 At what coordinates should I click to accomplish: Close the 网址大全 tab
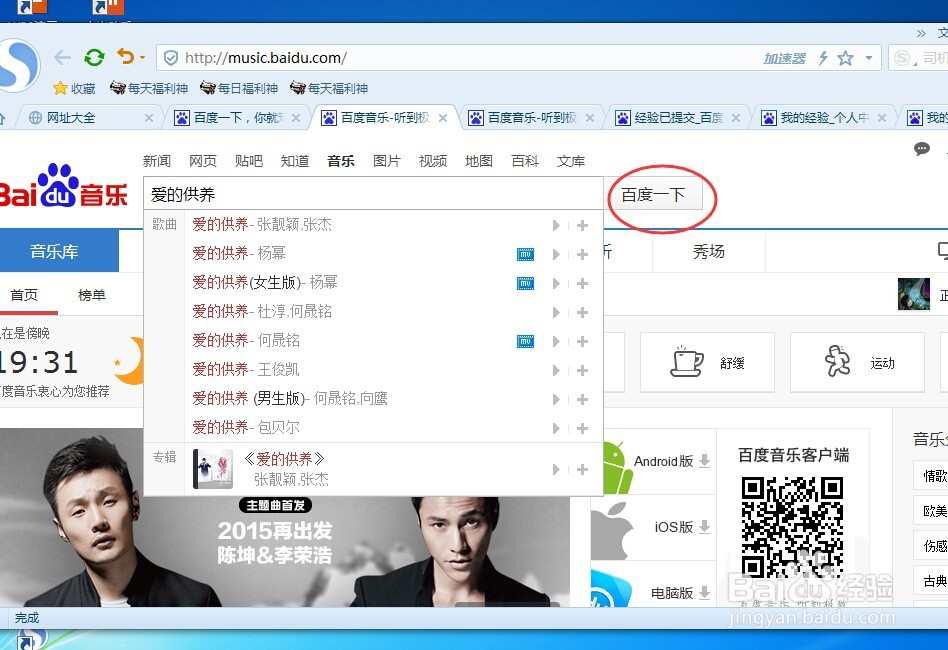149,119
